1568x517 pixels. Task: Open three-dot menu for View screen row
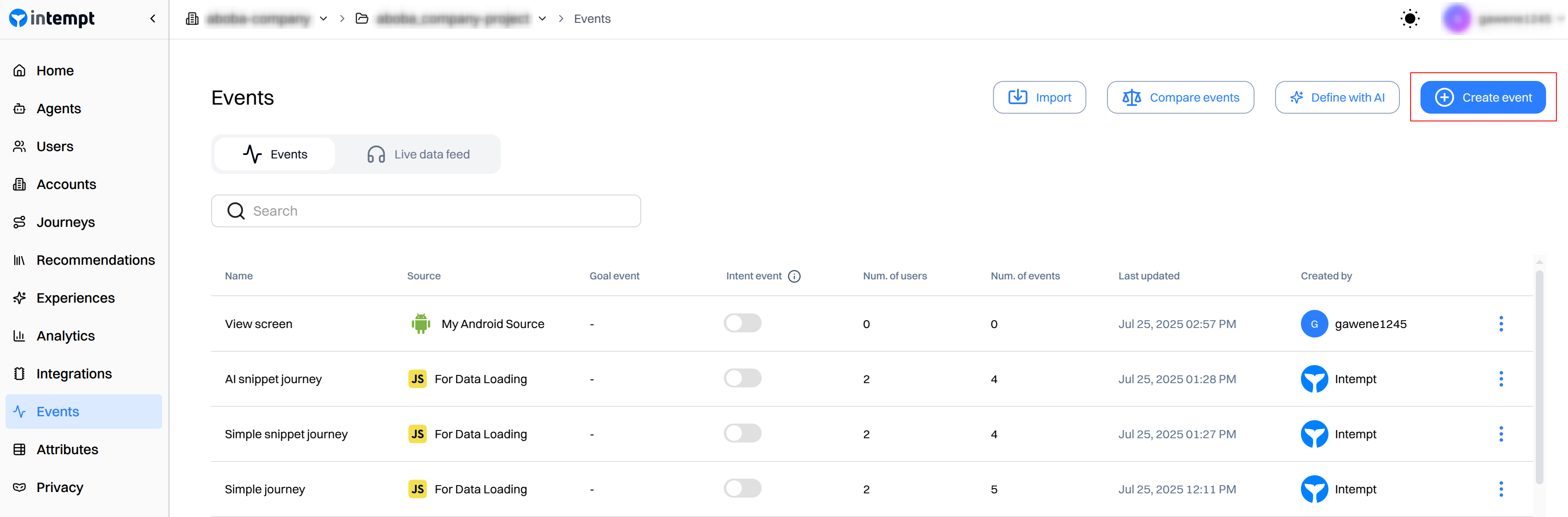pos(1500,324)
